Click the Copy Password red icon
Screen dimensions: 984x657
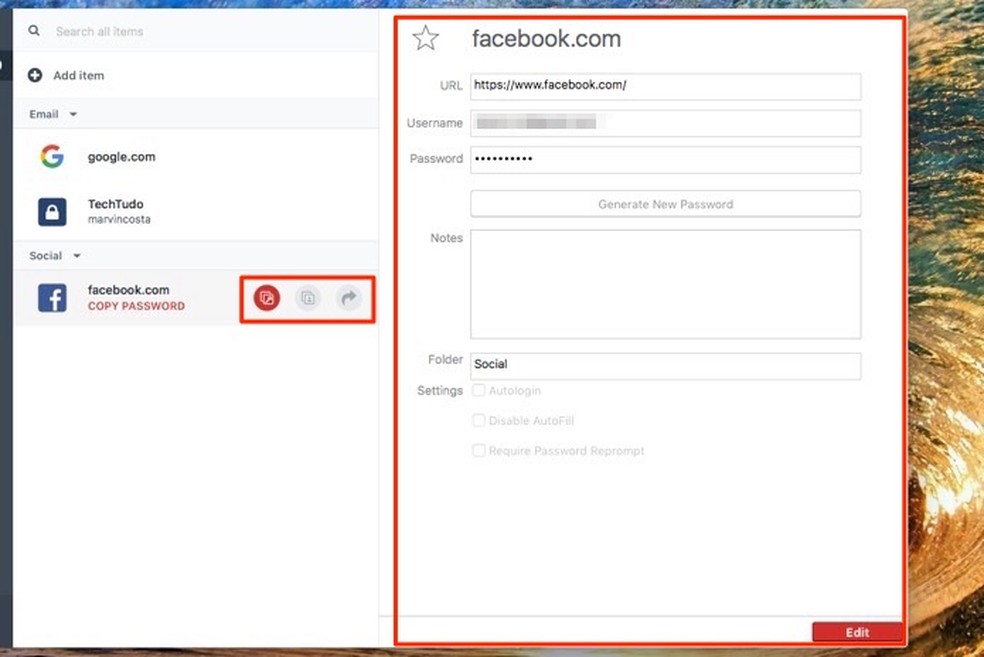(x=265, y=297)
